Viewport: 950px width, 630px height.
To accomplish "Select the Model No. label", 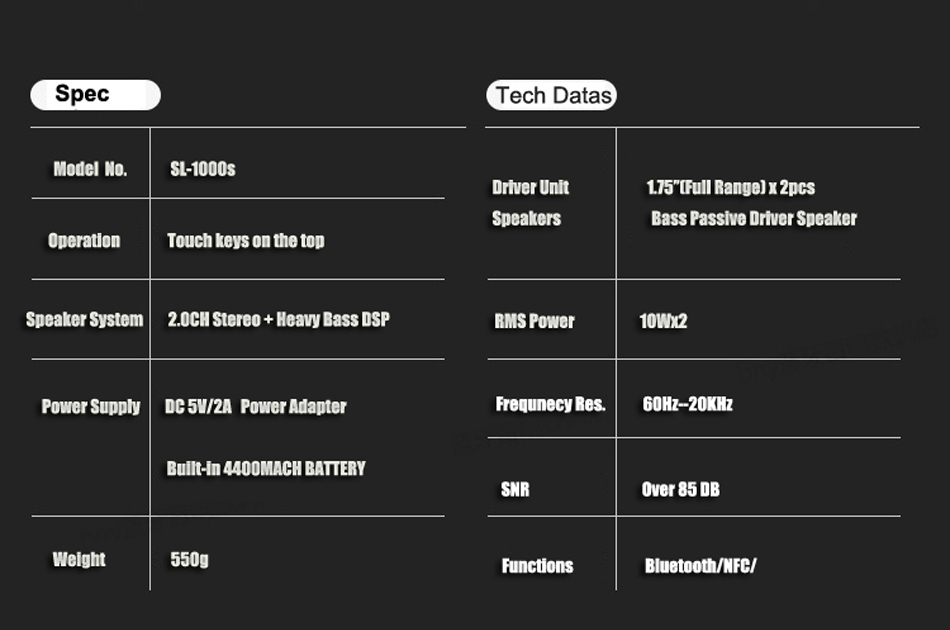I will tap(90, 169).
